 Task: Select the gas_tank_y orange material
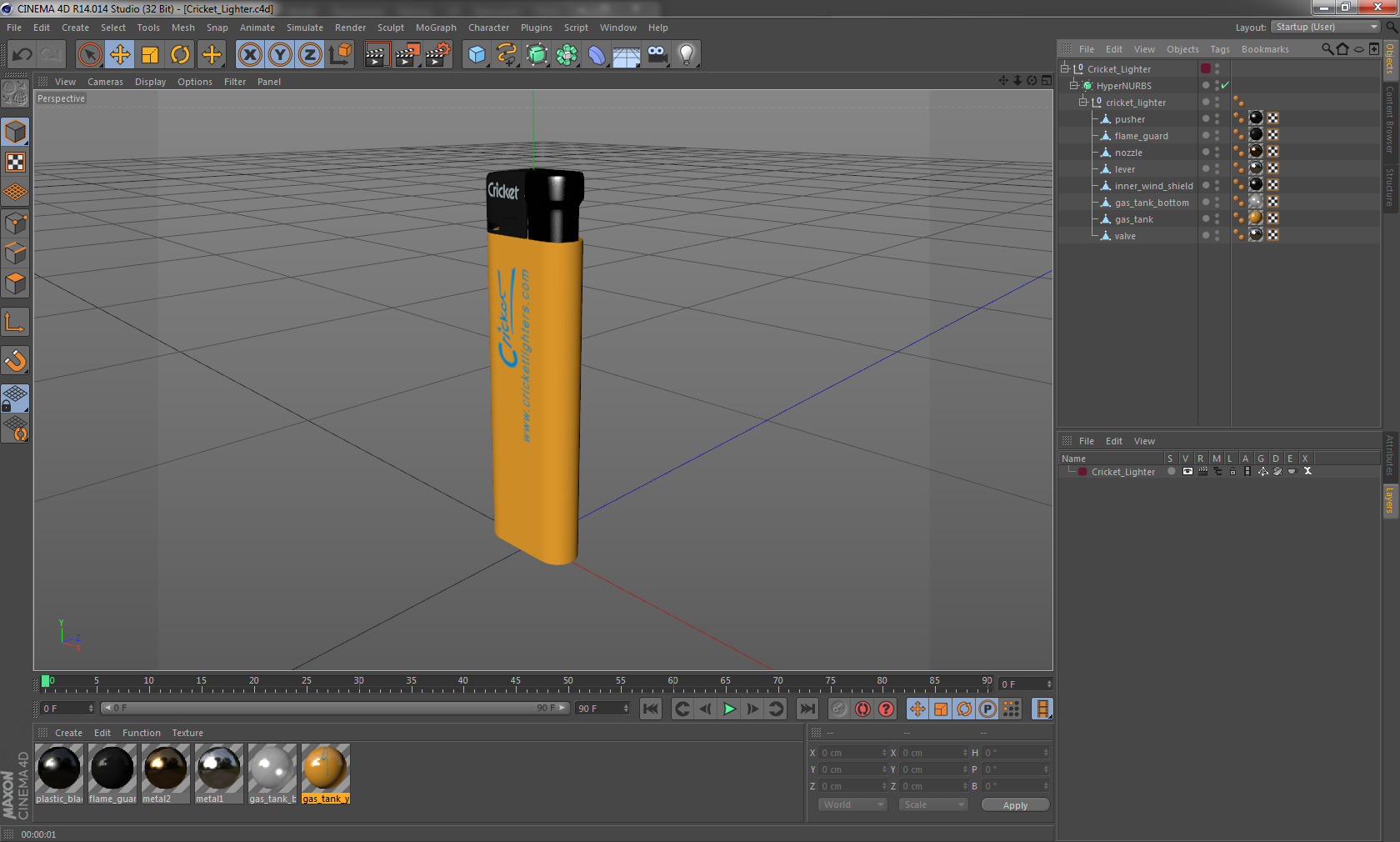click(x=325, y=774)
